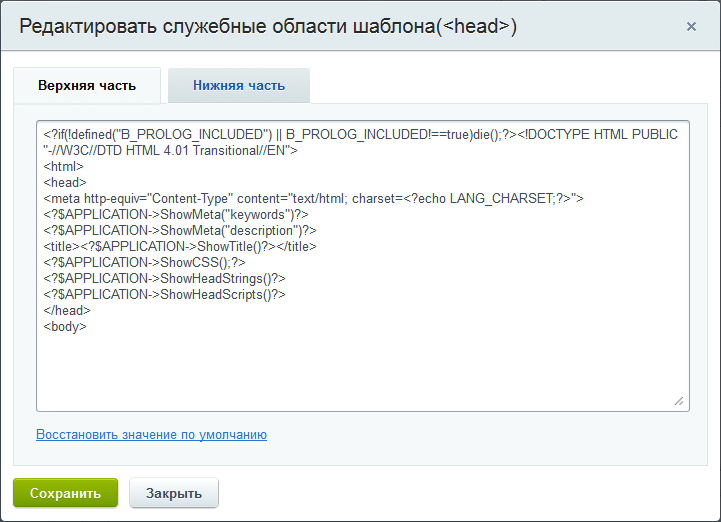
Task: Click the <html> tag line
Action: click(x=63, y=166)
